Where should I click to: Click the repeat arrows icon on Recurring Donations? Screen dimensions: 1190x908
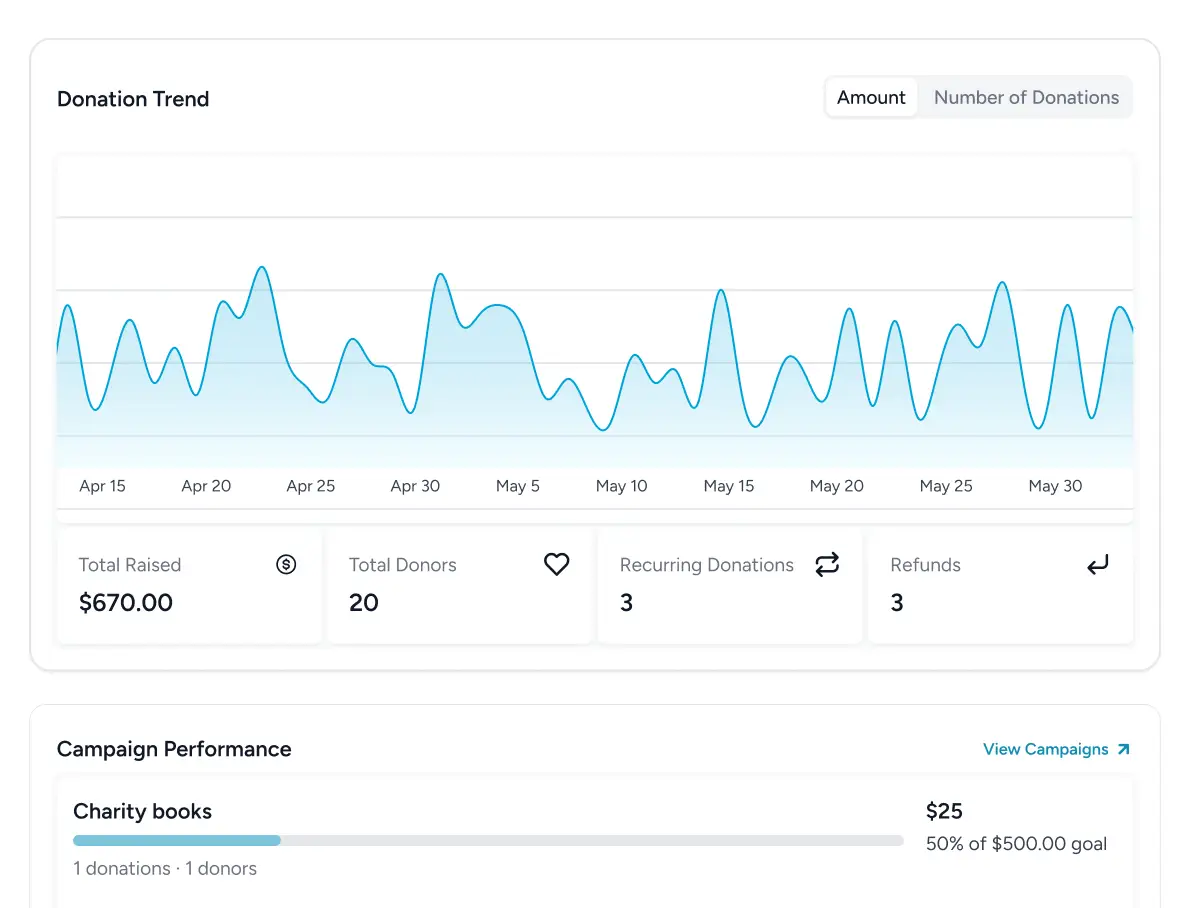coord(827,564)
